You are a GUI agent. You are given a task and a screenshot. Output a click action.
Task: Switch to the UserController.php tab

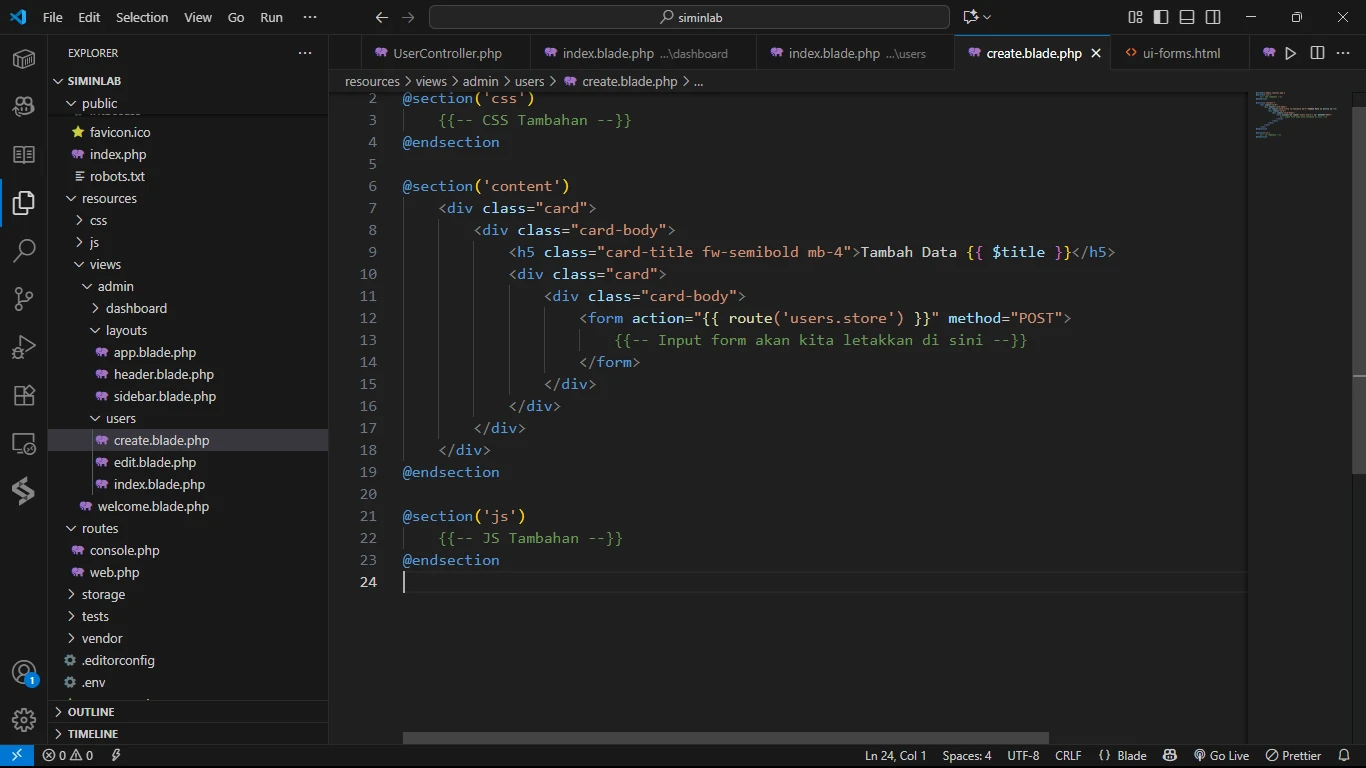point(447,53)
